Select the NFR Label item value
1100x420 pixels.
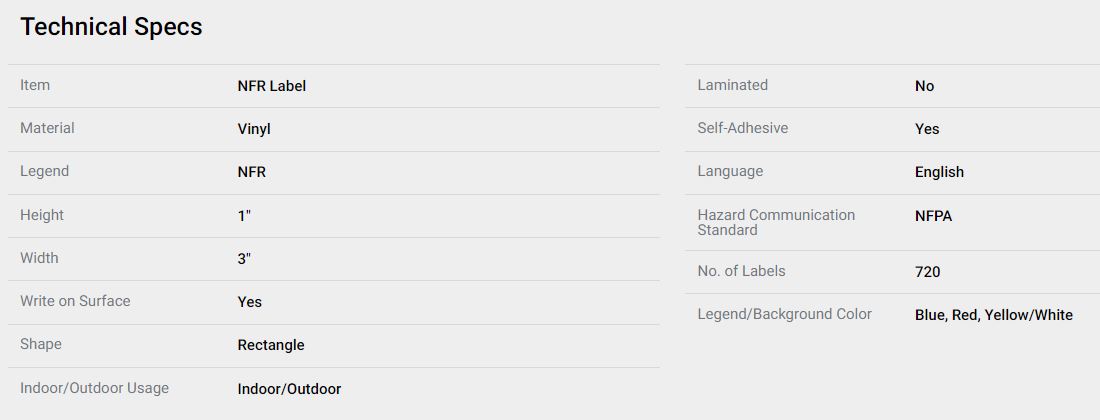click(x=271, y=86)
